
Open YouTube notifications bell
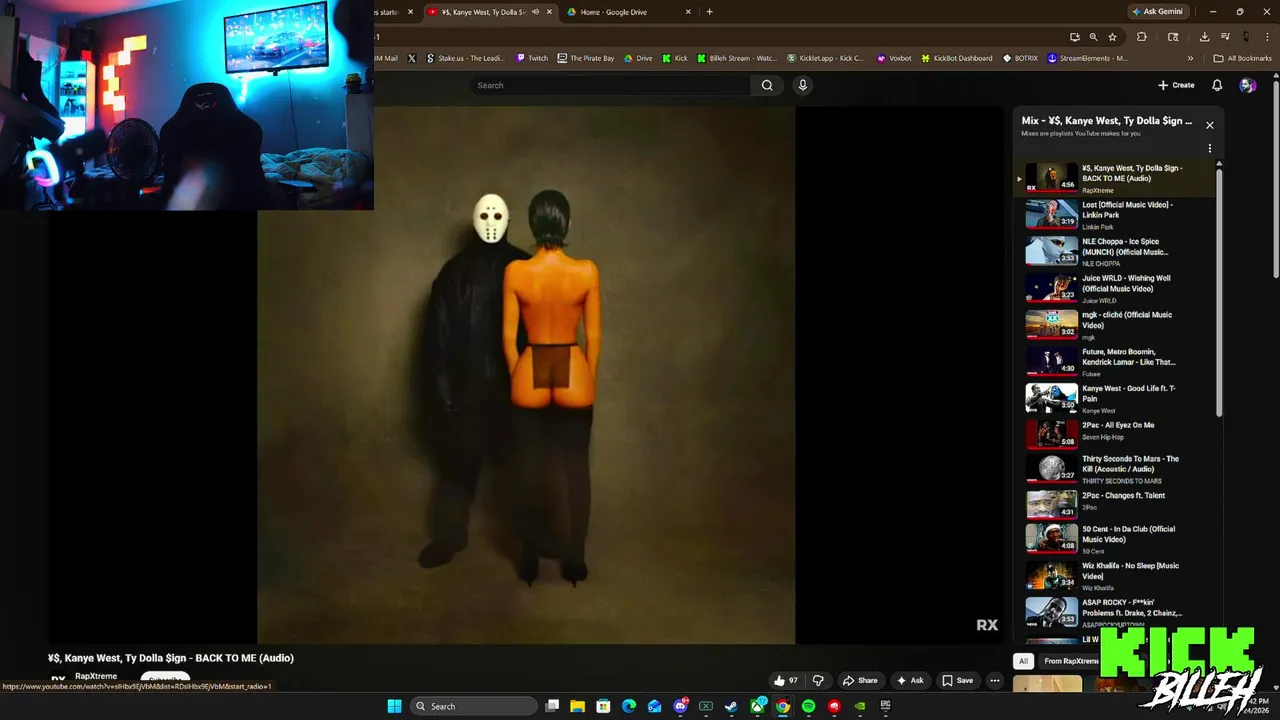pyautogui.click(x=1217, y=85)
